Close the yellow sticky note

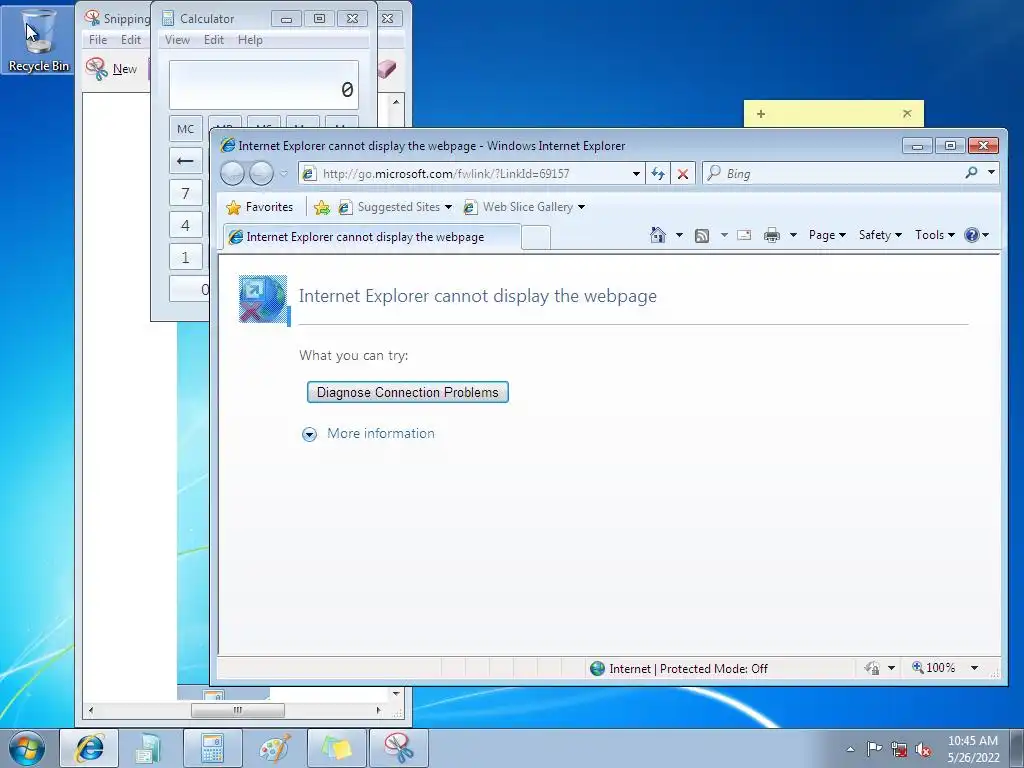point(907,114)
